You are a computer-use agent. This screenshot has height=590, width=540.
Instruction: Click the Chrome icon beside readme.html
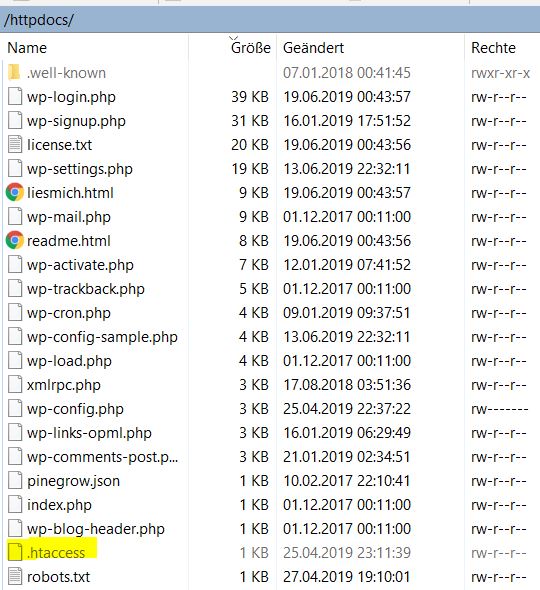pyautogui.click(x=15, y=240)
